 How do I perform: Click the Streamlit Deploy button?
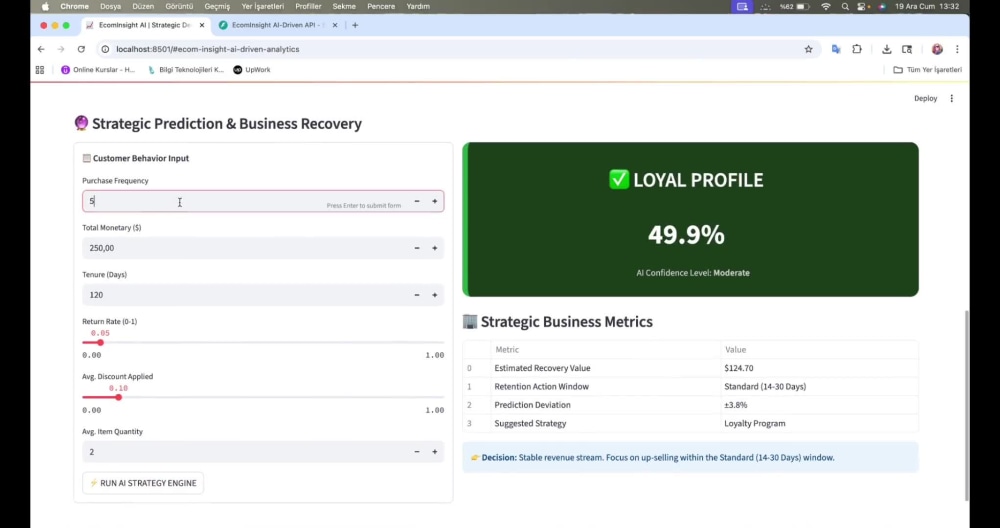(x=925, y=98)
